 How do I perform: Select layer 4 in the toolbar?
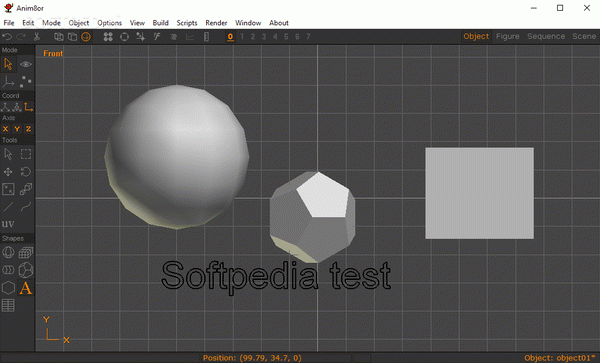pyautogui.click(x=275, y=37)
